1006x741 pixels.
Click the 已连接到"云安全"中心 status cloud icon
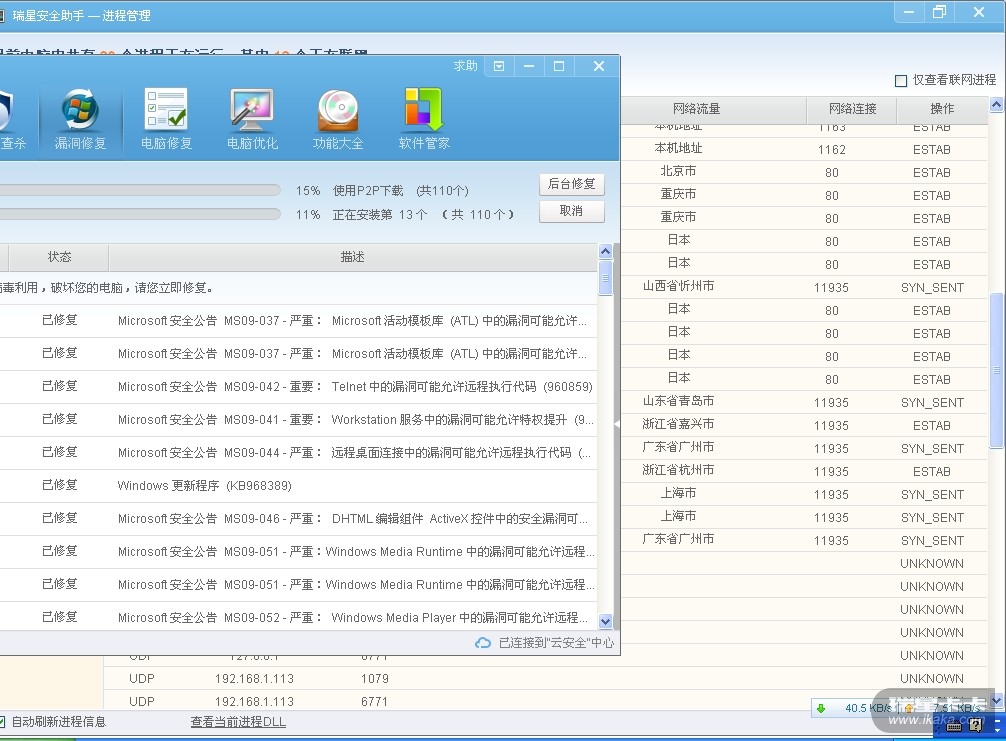(x=482, y=643)
